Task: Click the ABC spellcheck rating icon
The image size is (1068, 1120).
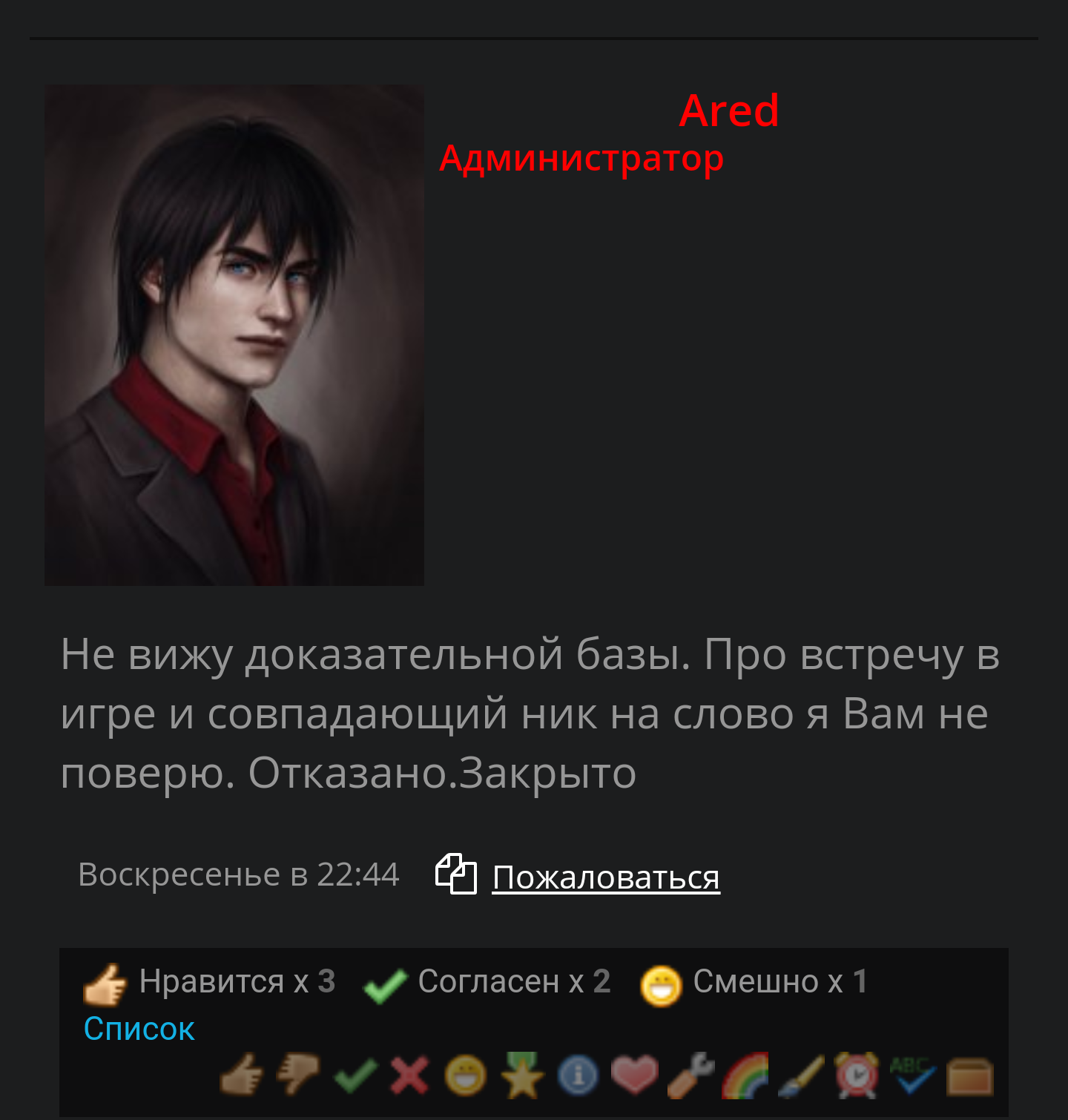Action: point(913,1075)
